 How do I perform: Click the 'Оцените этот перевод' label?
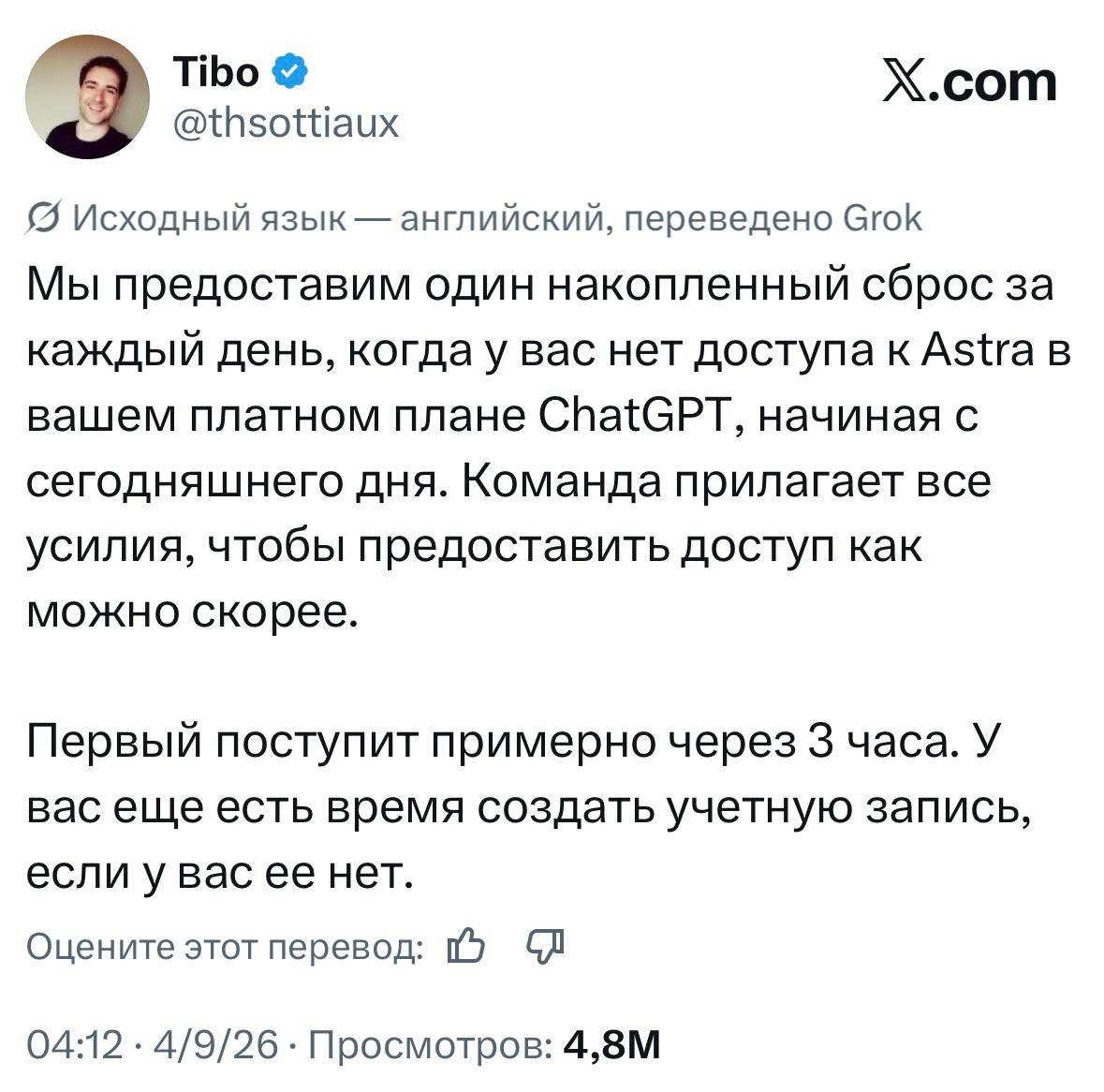click(226, 946)
